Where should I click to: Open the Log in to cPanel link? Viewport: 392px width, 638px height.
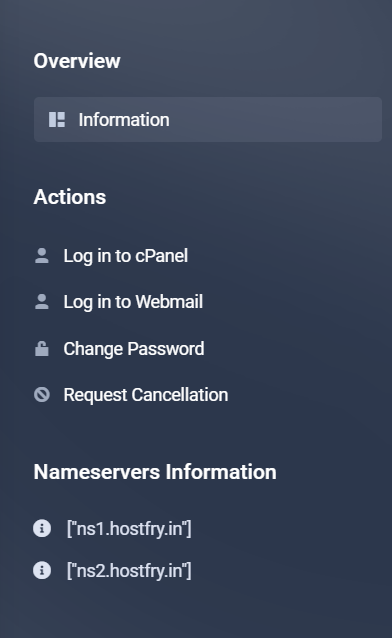click(126, 256)
